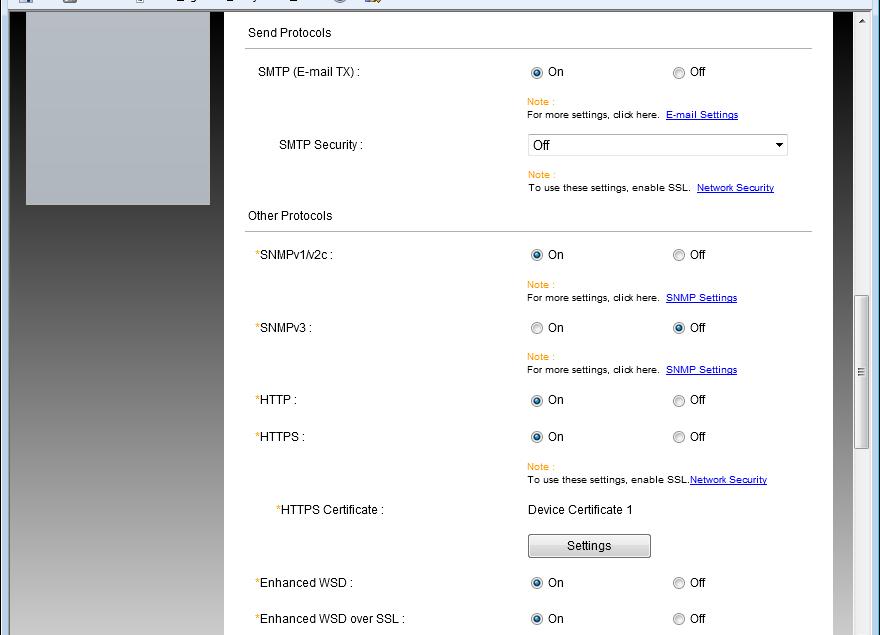880x635 pixels.
Task: Set SNMPv3 to On
Action: pos(537,328)
